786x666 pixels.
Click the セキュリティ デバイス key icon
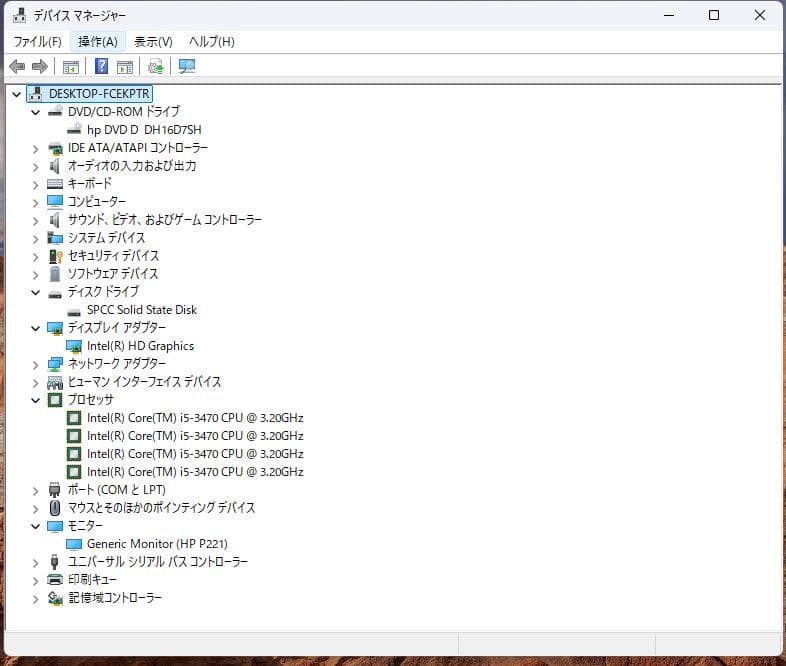pyautogui.click(x=55, y=256)
